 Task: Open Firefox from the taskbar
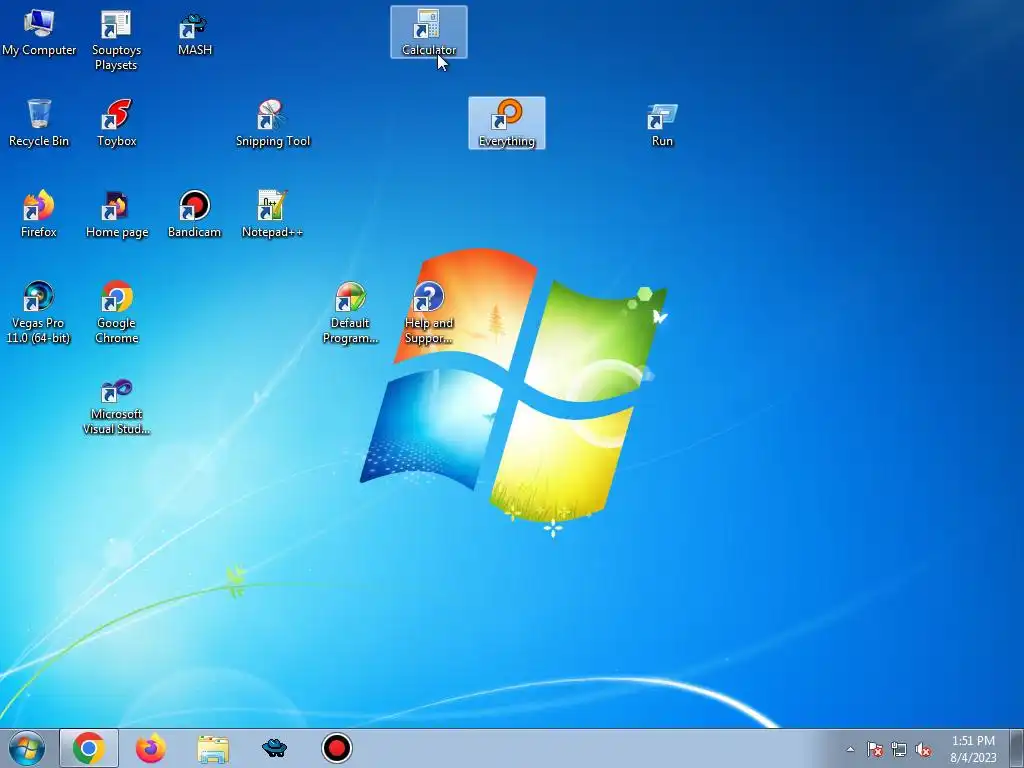click(150, 748)
